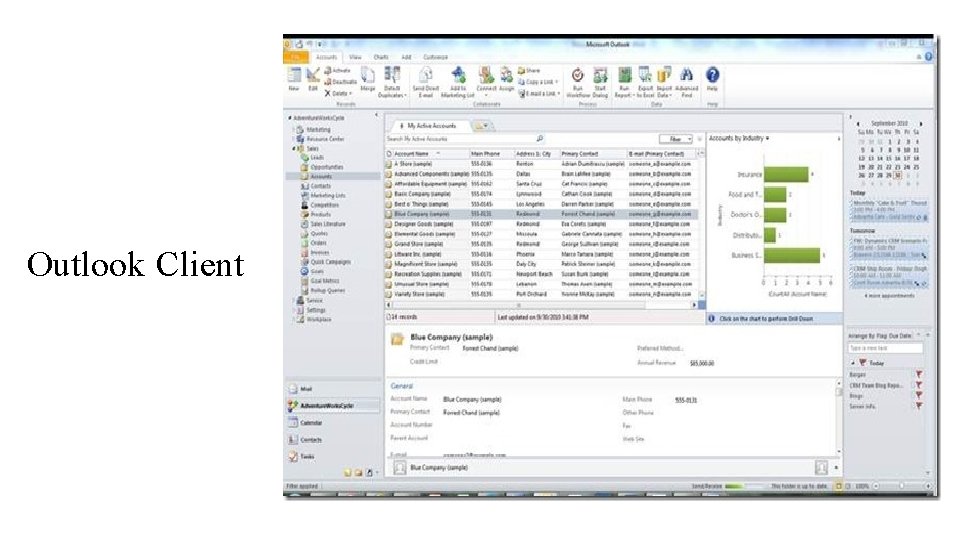Select the Variety Store (sample) row
Image resolution: width=960 pixels, height=540 pixels.
(x=542, y=294)
